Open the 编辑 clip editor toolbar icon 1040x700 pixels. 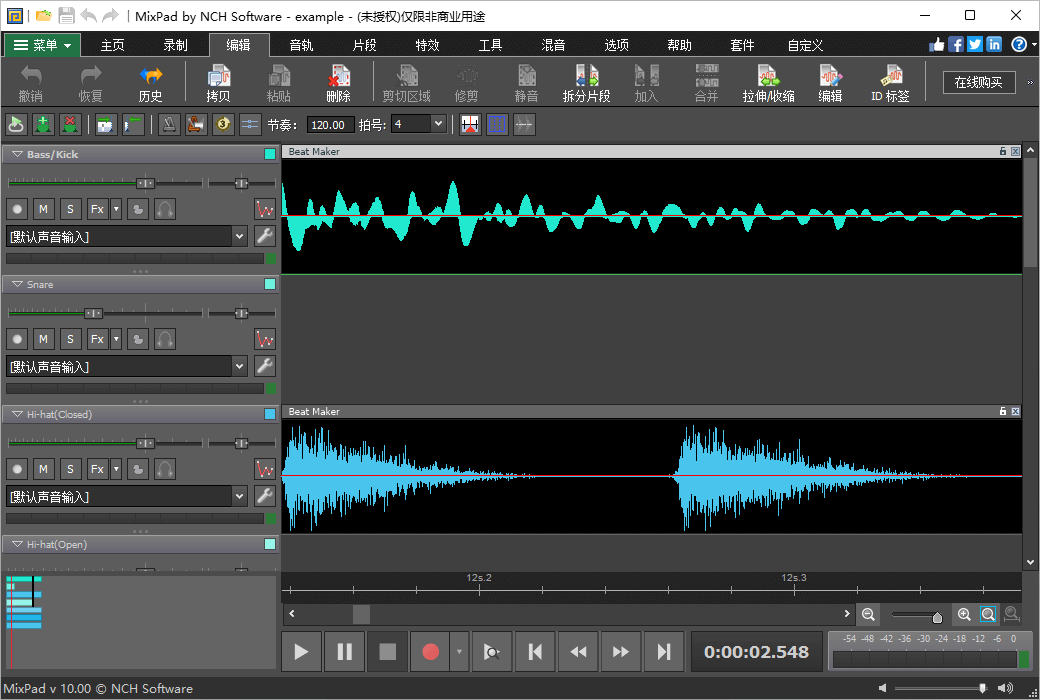coord(830,83)
